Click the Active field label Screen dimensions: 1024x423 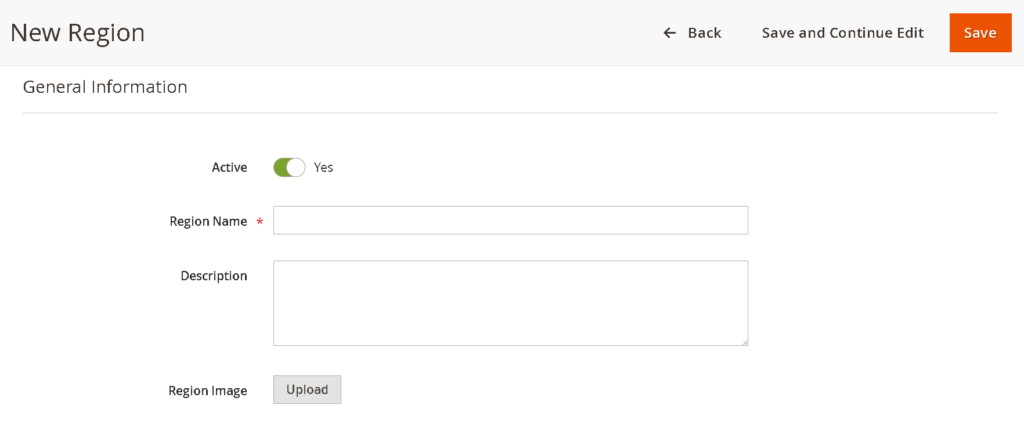point(229,167)
